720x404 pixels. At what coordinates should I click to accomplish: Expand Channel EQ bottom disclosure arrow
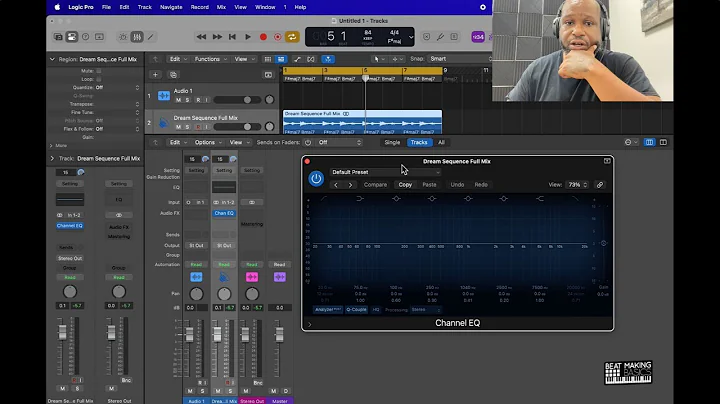309,324
